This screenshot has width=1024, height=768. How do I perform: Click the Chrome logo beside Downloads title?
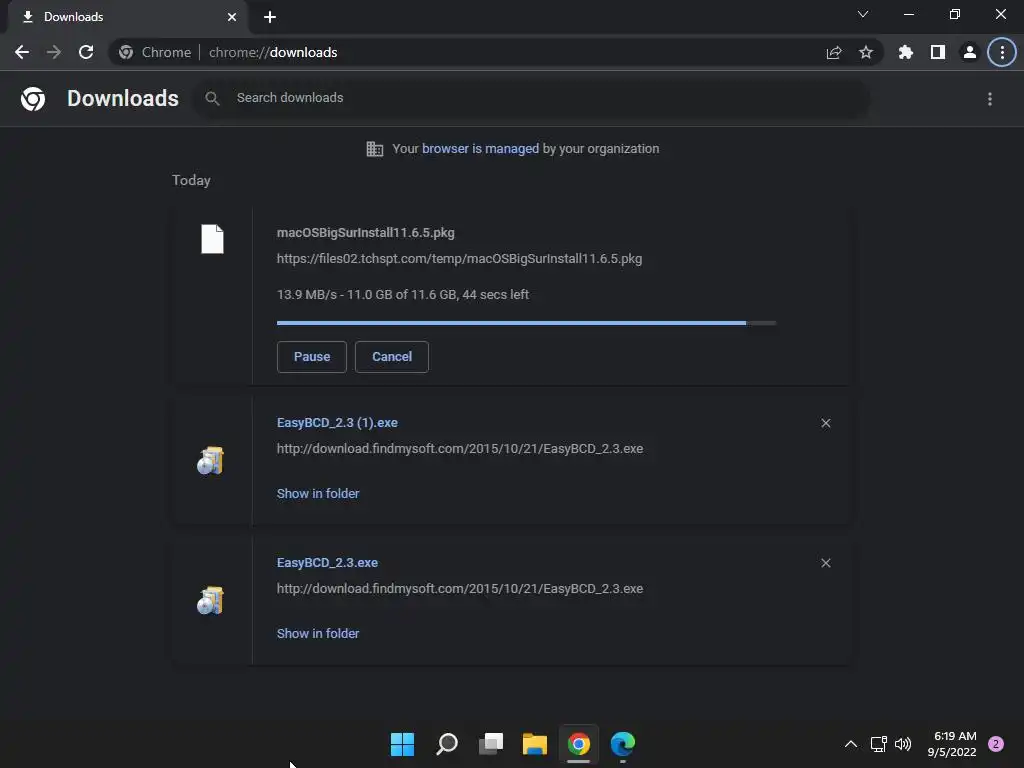[33, 99]
